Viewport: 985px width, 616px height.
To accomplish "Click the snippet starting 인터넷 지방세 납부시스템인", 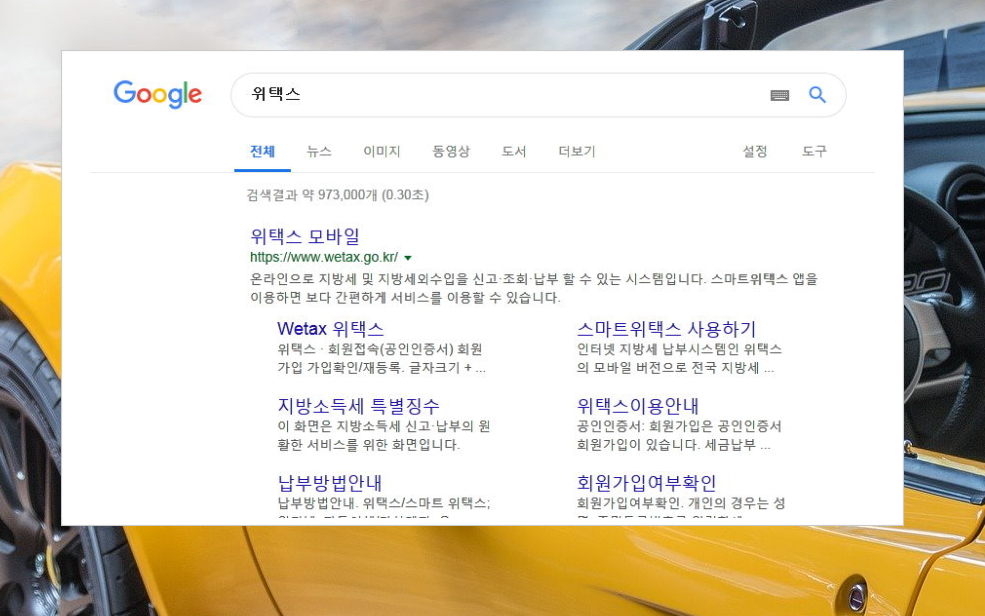I will 679,358.
